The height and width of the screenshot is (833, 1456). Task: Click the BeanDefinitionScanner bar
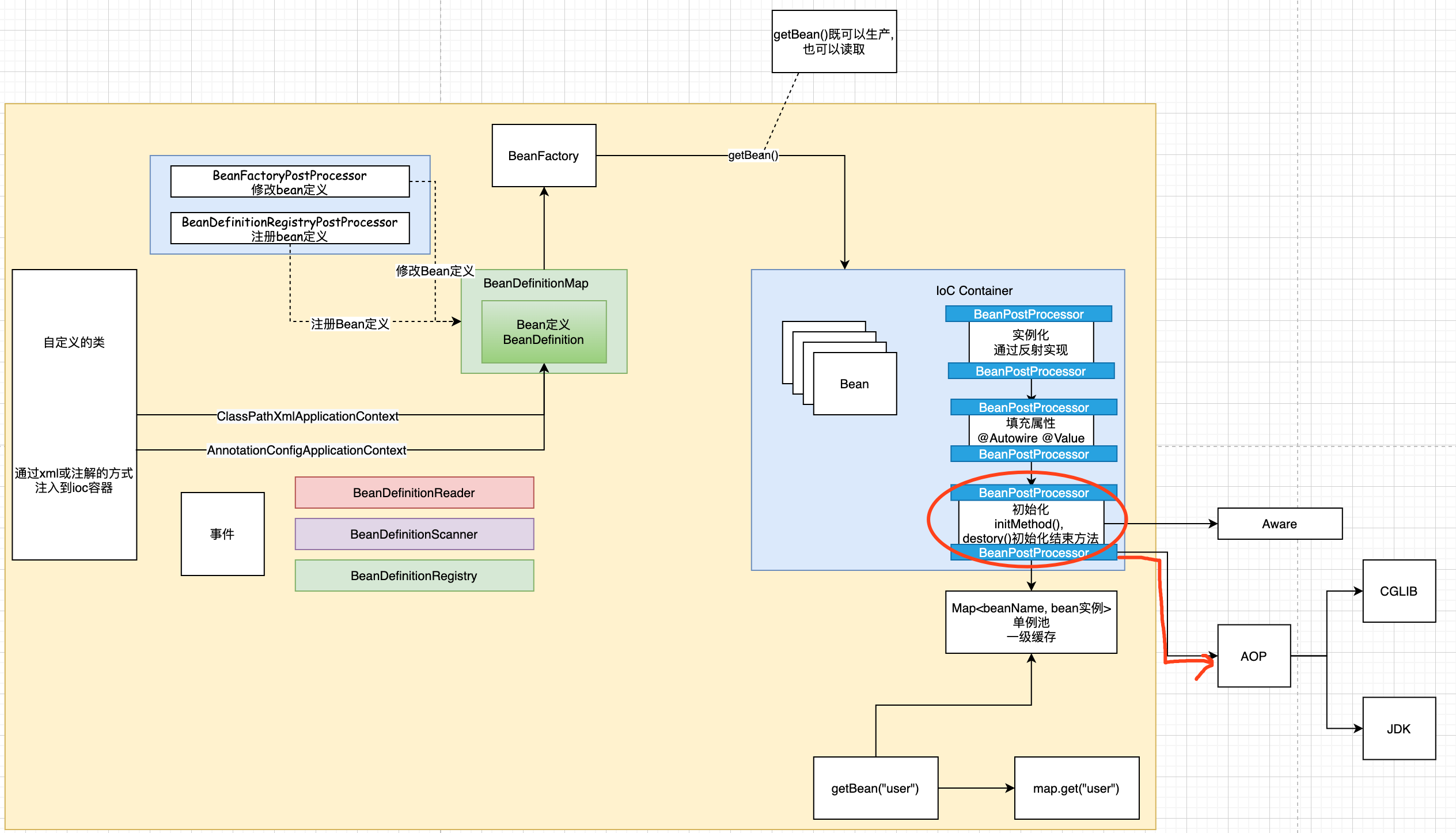point(414,534)
